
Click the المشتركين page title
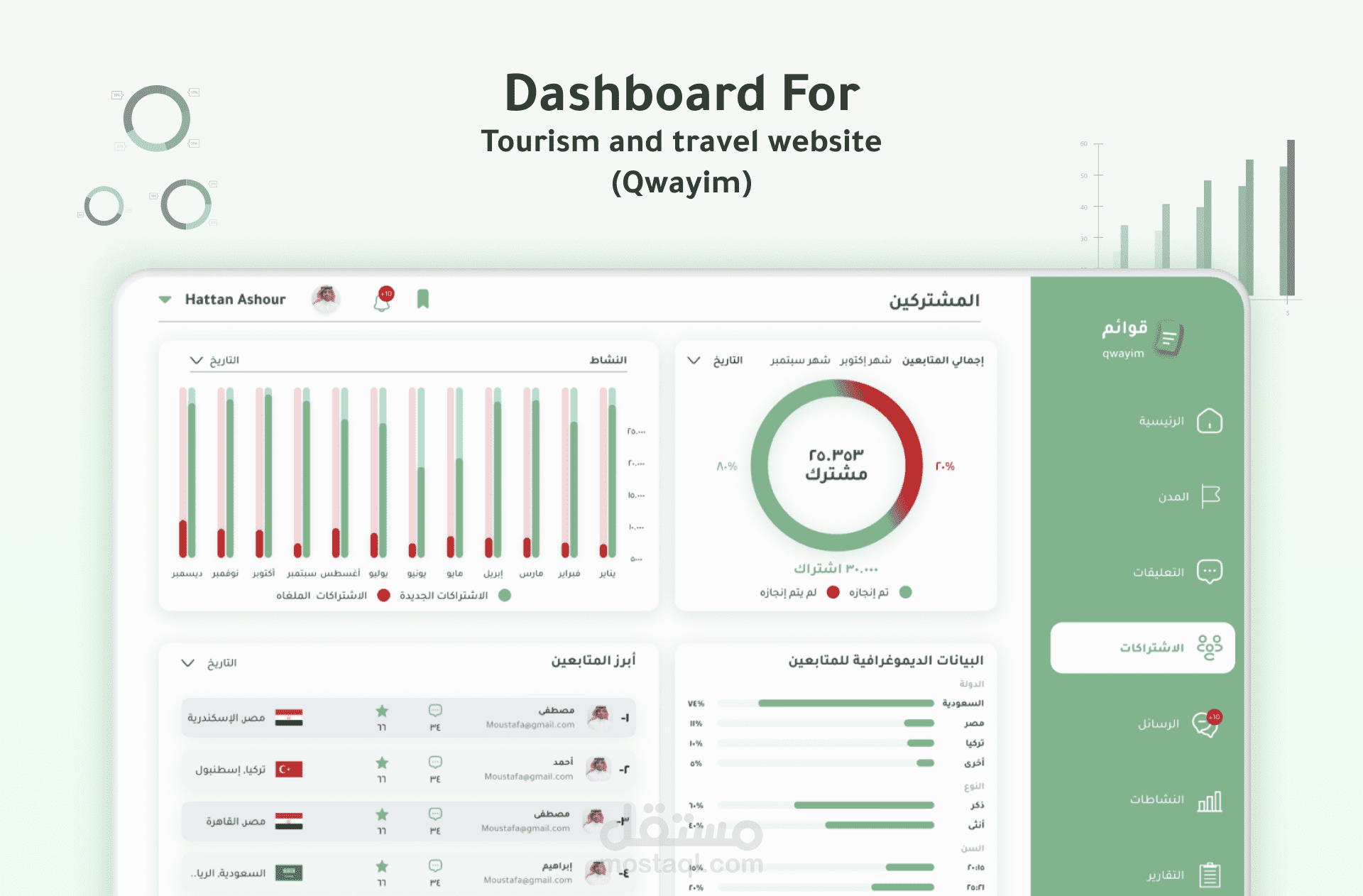click(x=934, y=300)
